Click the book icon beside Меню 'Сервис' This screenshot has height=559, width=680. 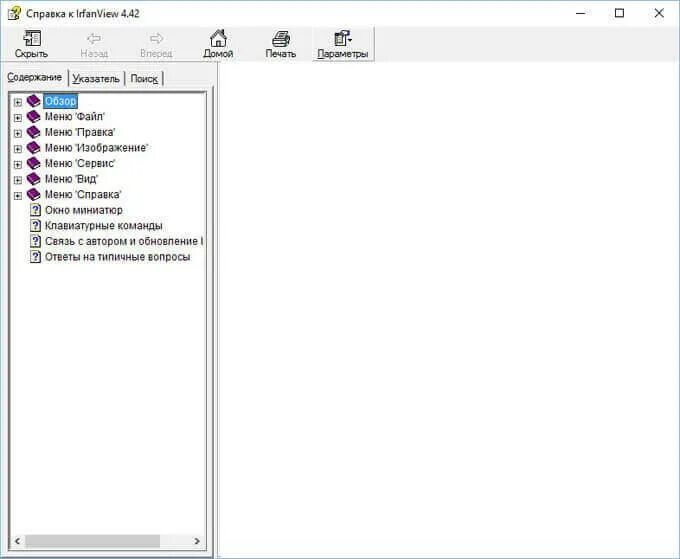(x=33, y=163)
